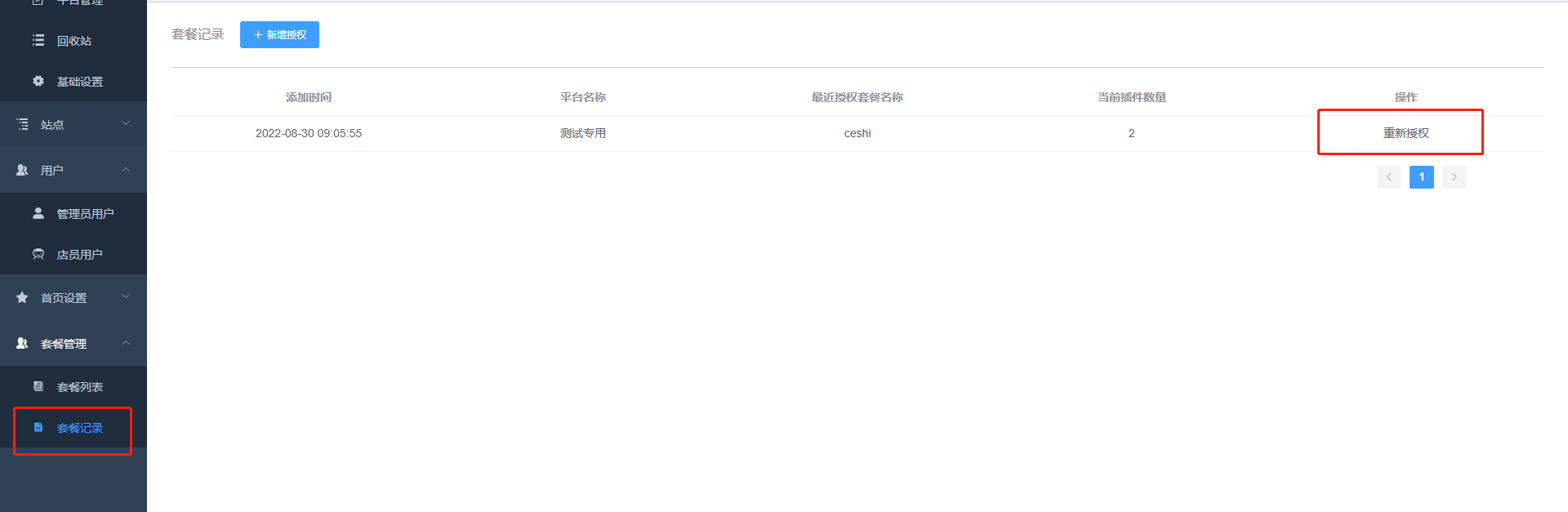Go to 管理员用户 page
The height and width of the screenshot is (512, 1568).
(x=73, y=213)
